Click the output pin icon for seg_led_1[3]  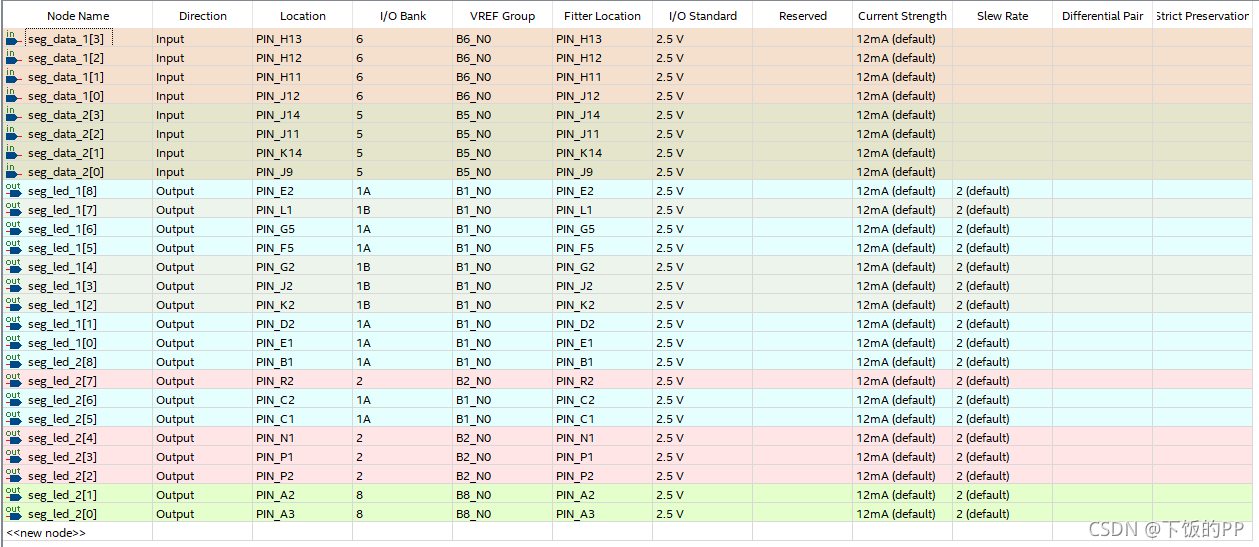(x=13, y=285)
